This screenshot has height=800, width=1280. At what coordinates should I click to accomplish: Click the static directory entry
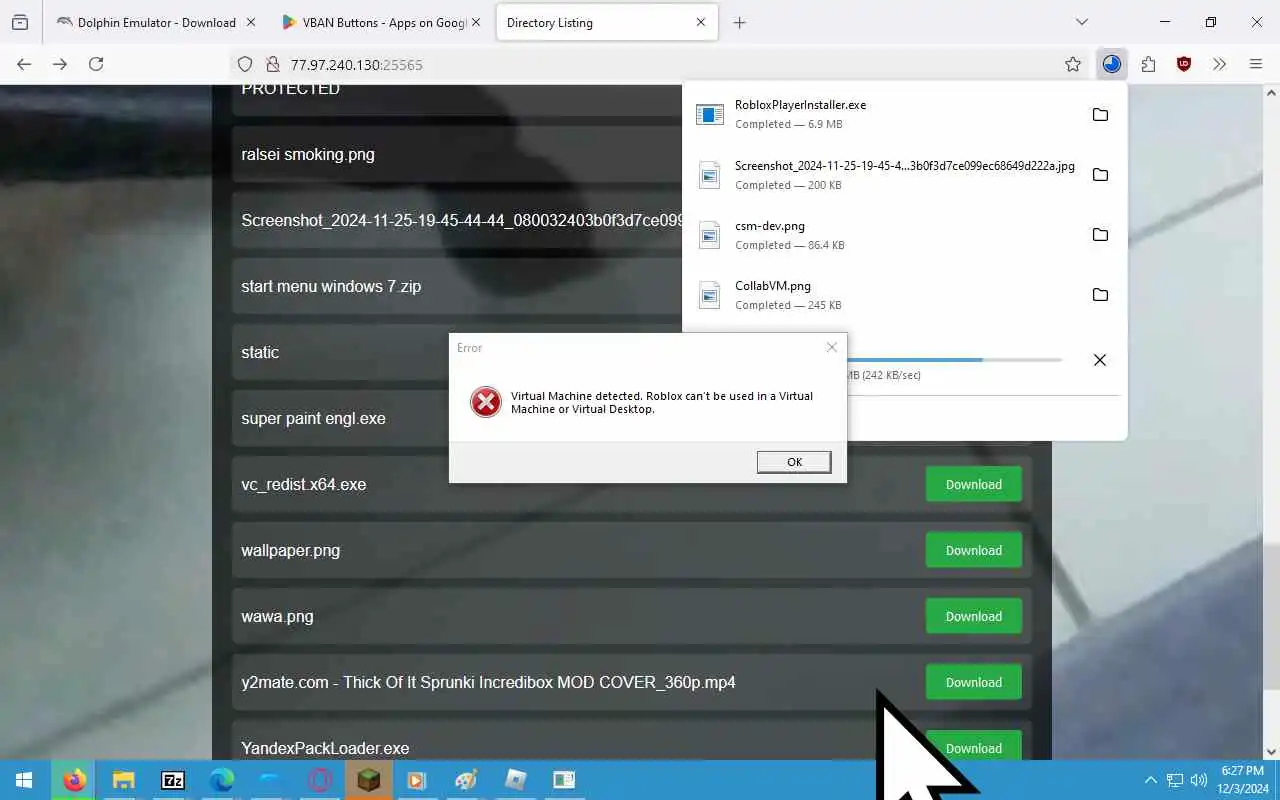click(260, 352)
